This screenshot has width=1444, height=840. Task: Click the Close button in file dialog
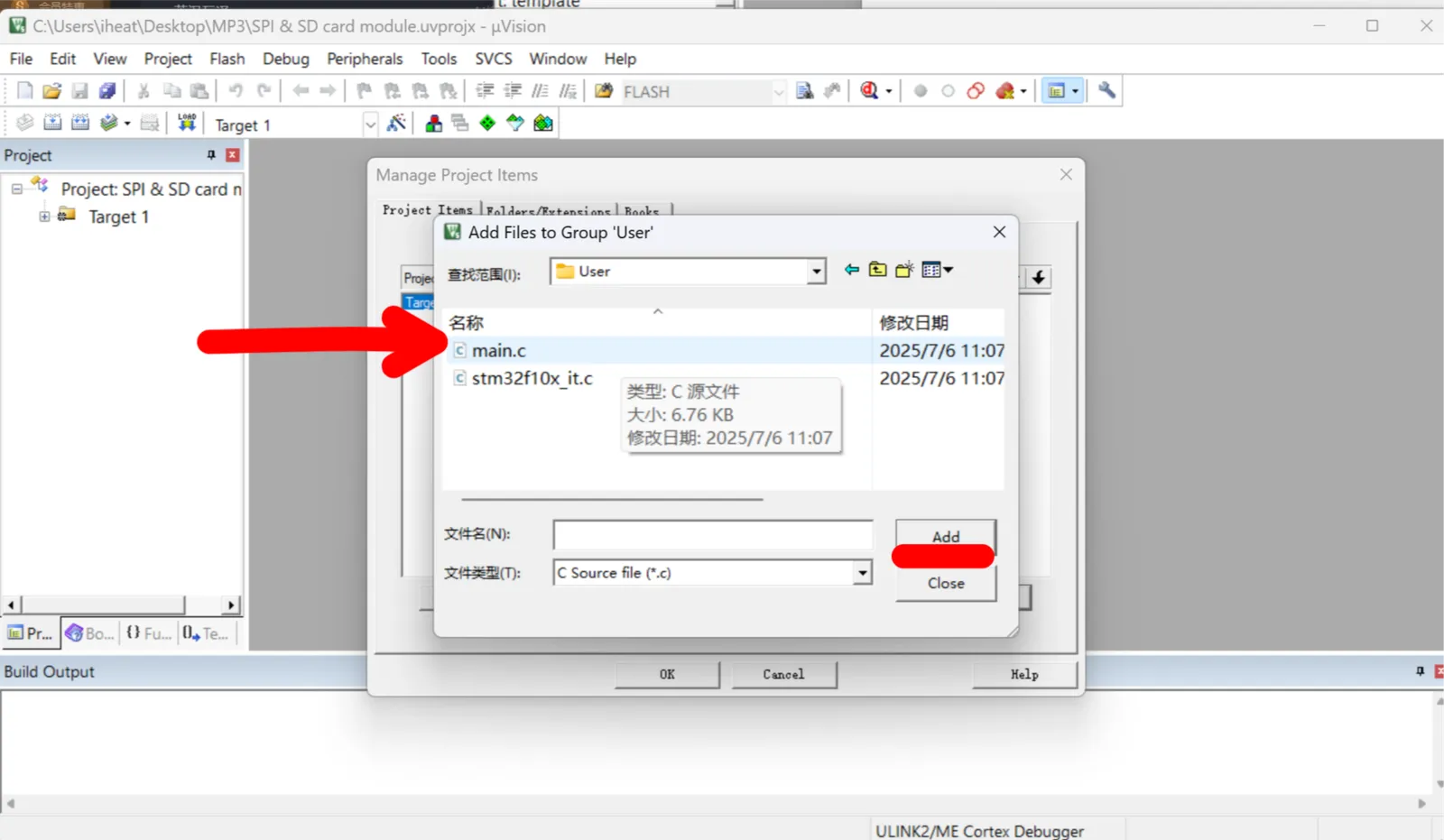pos(946,583)
